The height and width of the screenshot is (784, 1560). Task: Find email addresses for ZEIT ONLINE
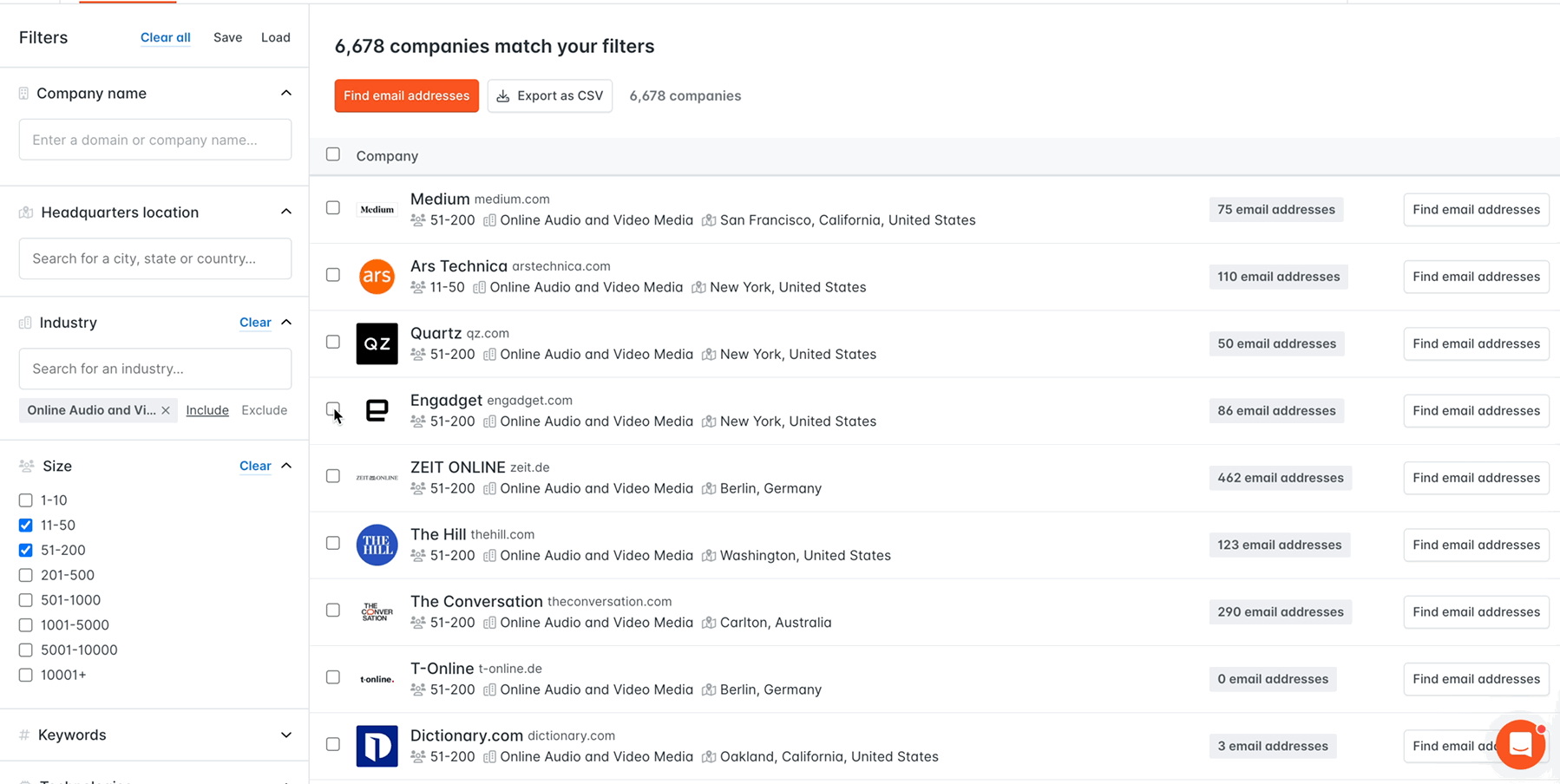click(1476, 478)
